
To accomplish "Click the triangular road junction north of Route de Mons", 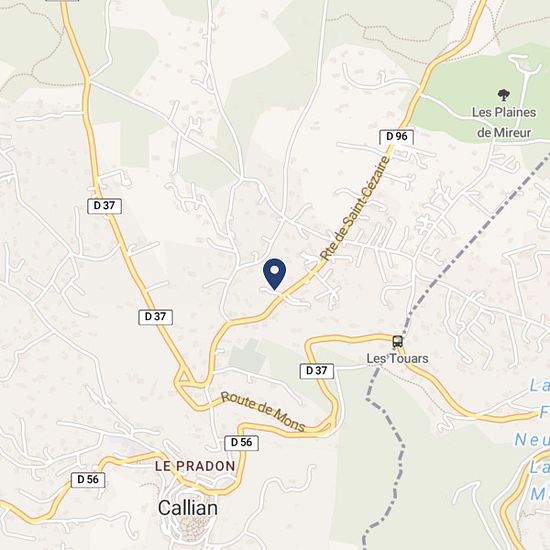I will (183, 375).
